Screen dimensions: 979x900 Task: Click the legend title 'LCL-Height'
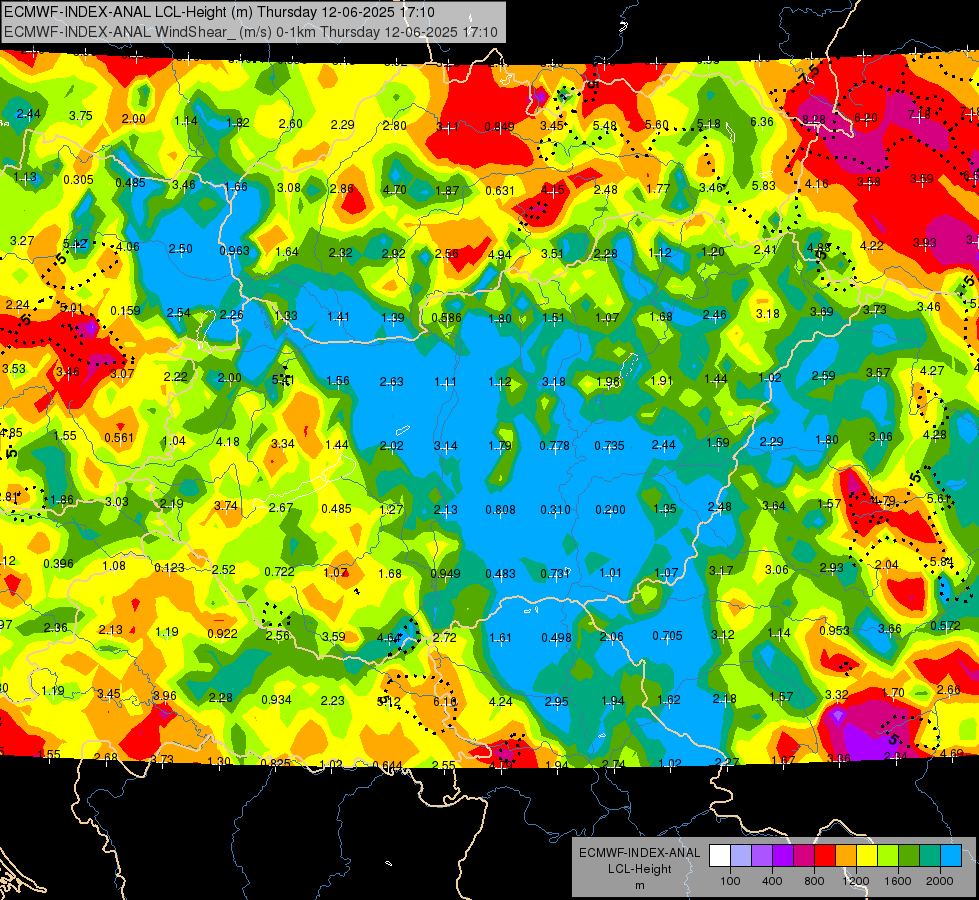click(639, 869)
